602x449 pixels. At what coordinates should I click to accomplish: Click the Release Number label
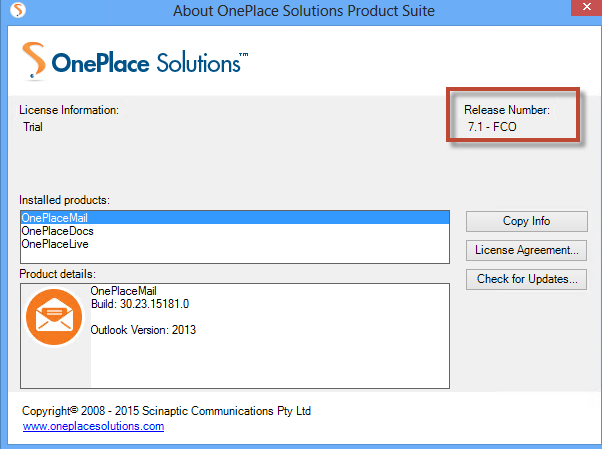[507, 110]
